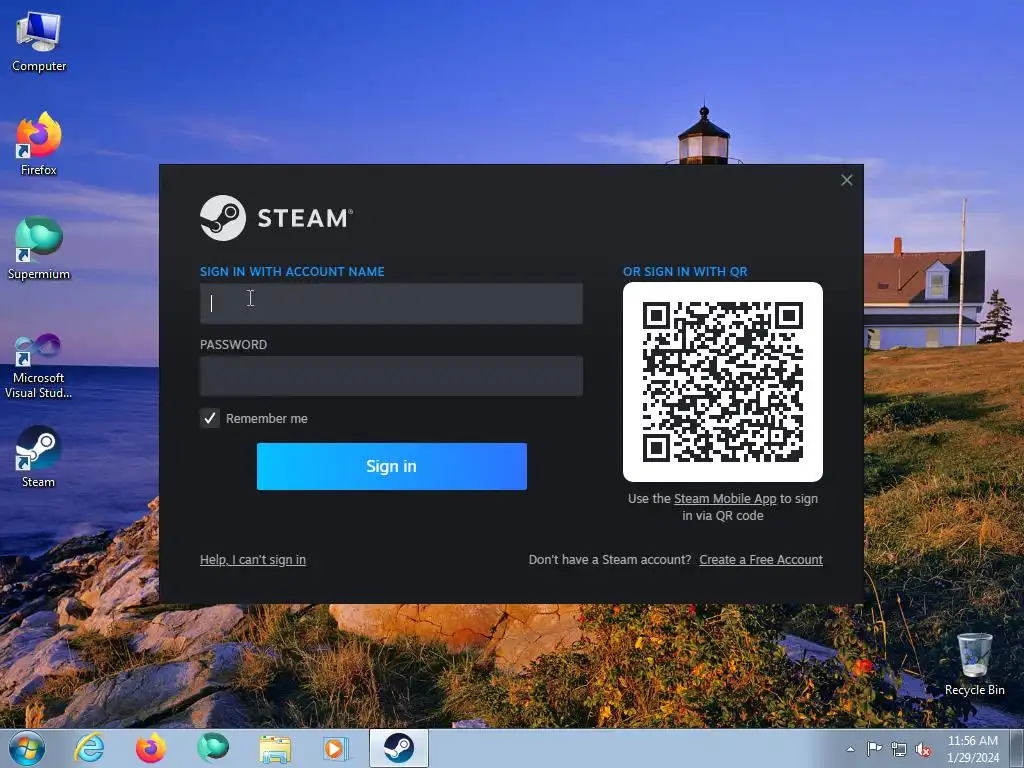Click the Show desktop strip on the taskbar
The width and height of the screenshot is (1024, 768).
pyautogui.click(x=1017, y=748)
